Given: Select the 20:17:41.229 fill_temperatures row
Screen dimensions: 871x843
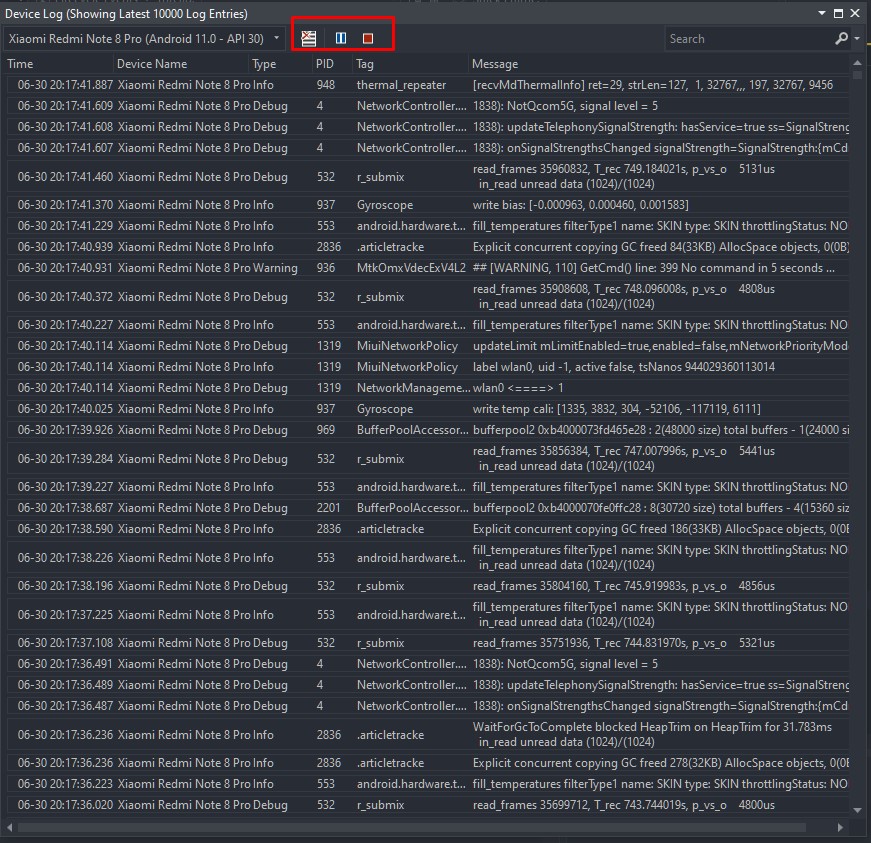Looking at the screenshot, I should click(428, 226).
